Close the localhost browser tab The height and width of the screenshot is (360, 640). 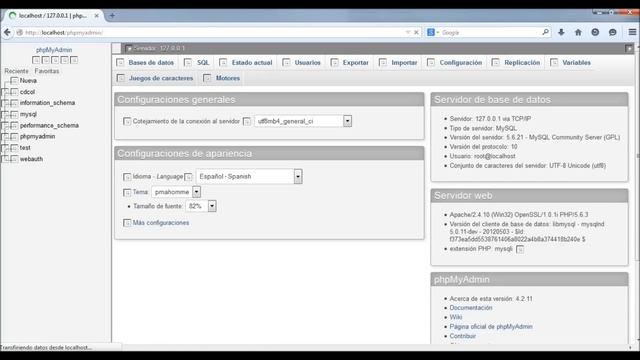pyautogui.click(x=96, y=16)
